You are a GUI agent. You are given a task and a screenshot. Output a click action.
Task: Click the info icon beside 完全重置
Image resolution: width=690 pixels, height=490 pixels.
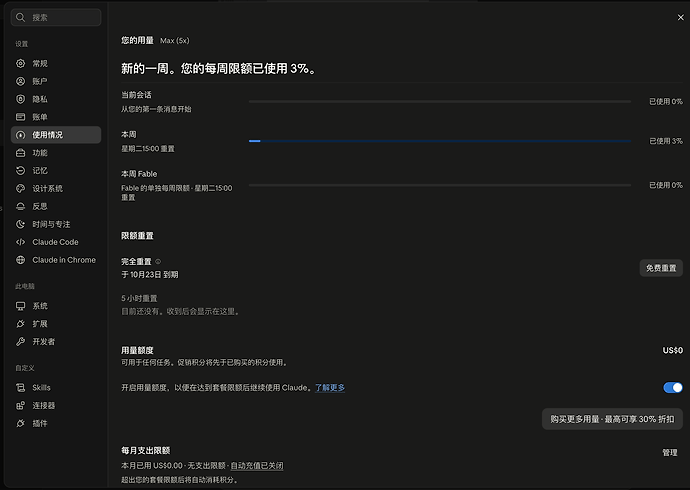pyautogui.click(x=158, y=261)
